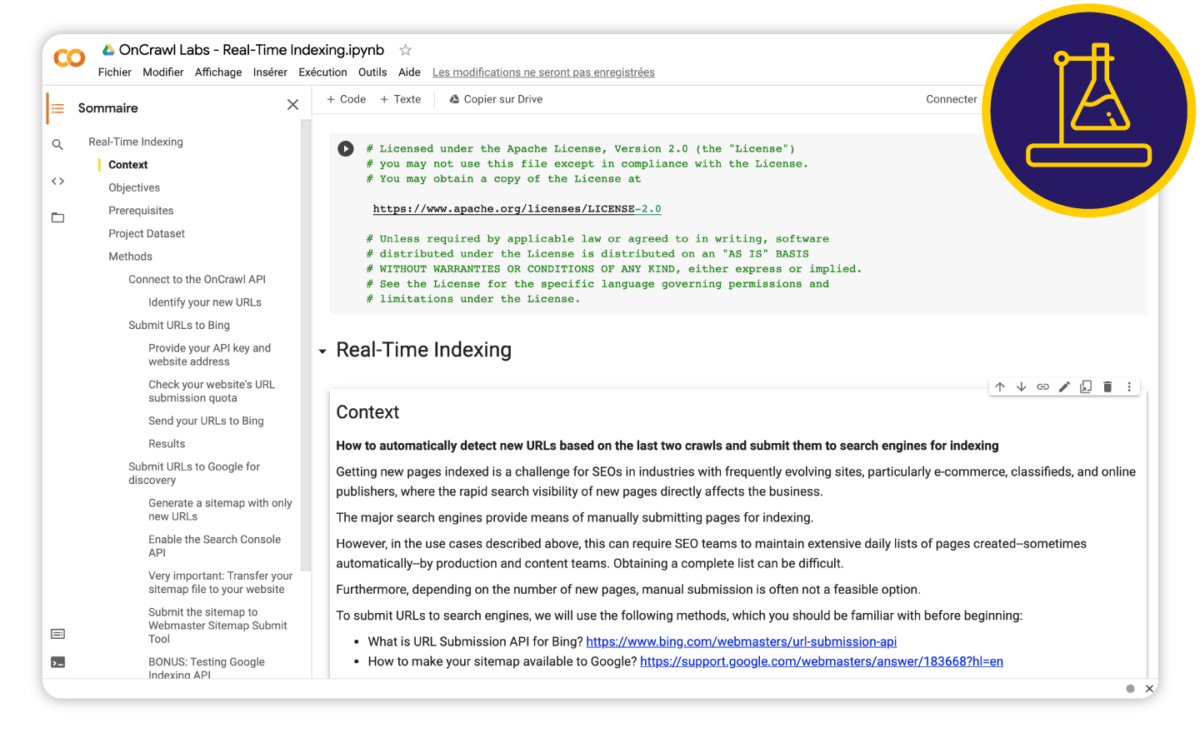Click the gray status dot at bottom
Screen dimensions: 1200x733
tap(1131, 689)
